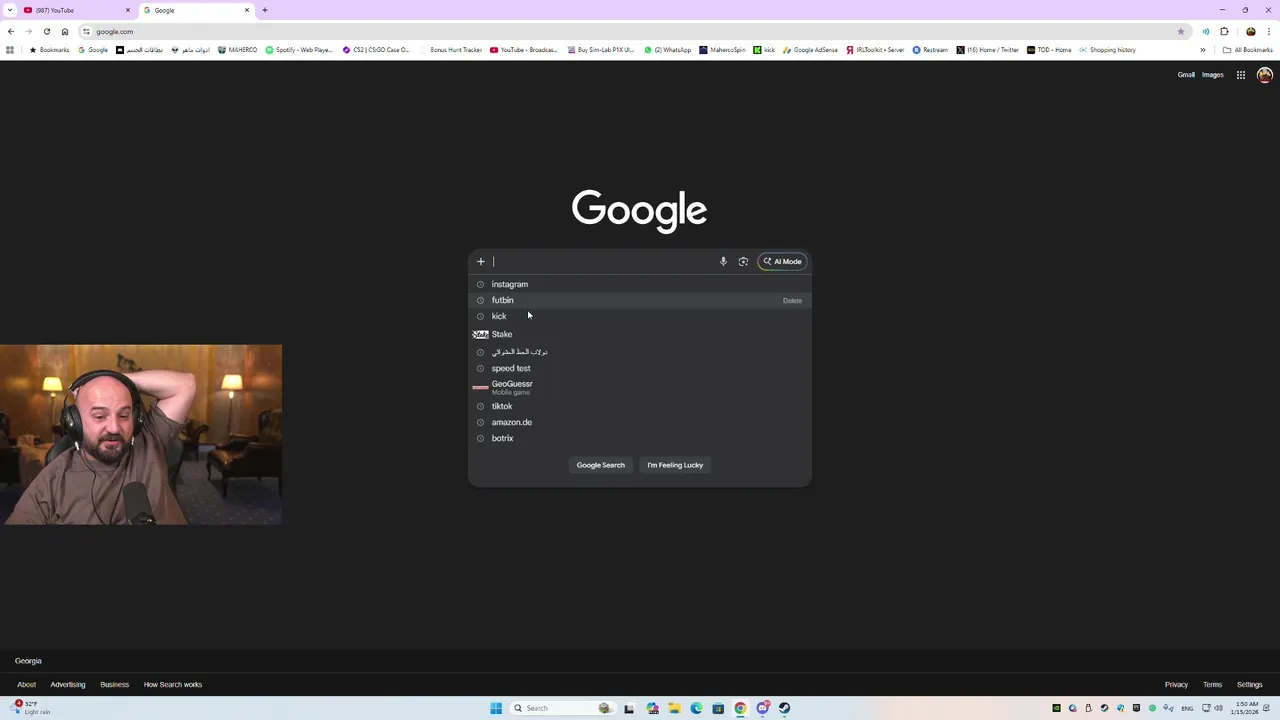
Task: Open Home / Twitter bookmark
Action: click(x=987, y=50)
